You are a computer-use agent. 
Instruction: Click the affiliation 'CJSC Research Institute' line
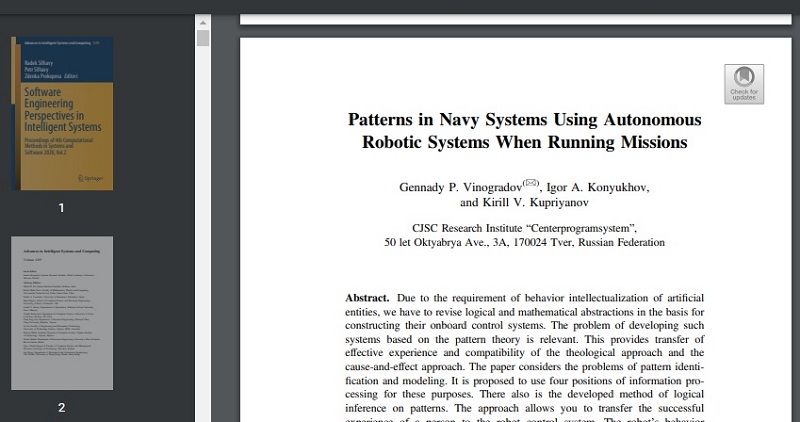(x=524, y=228)
